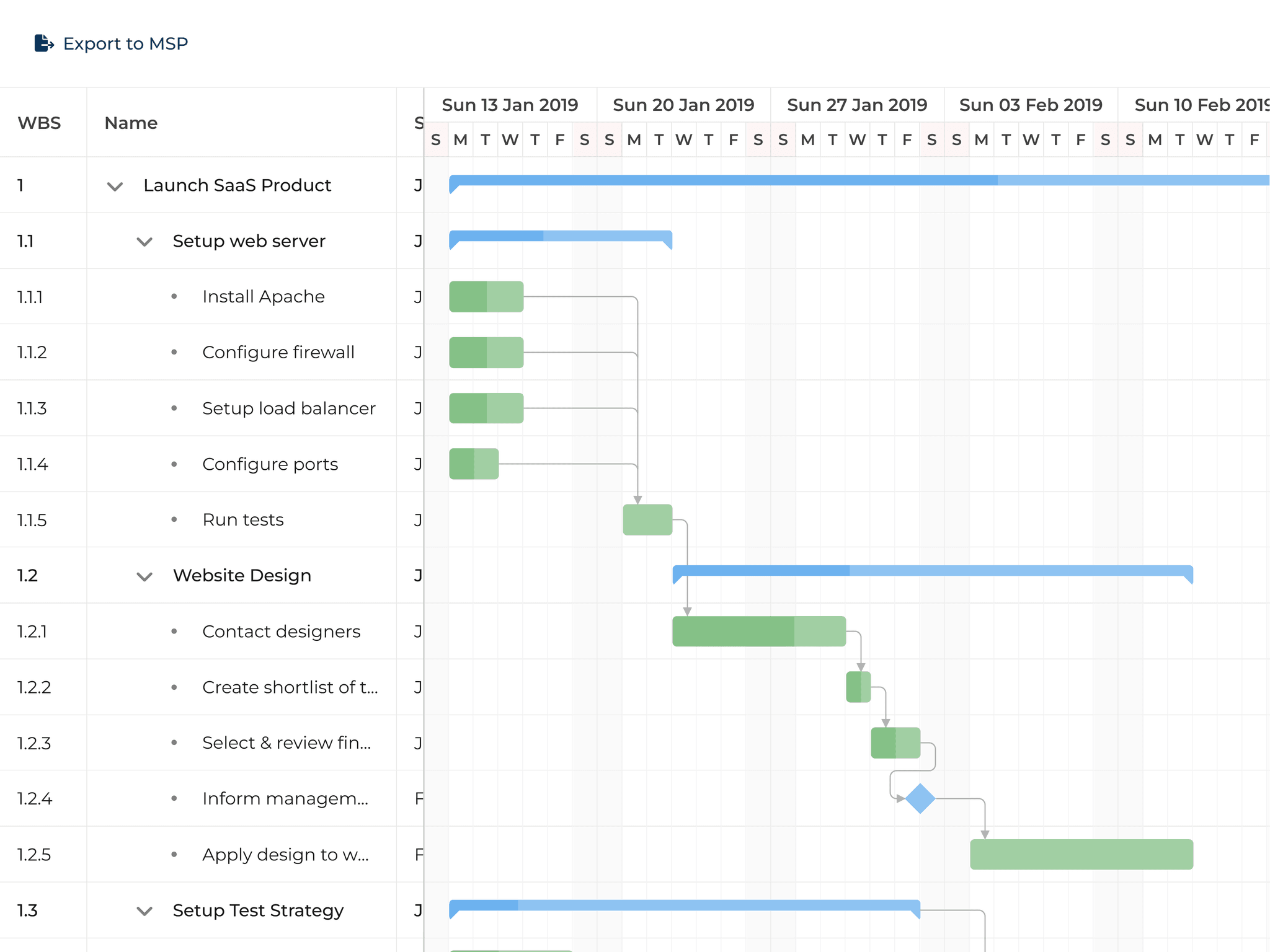The image size is (1270, 952).
Task: Select the Install Apache task name cell
Action: (263, 296)
